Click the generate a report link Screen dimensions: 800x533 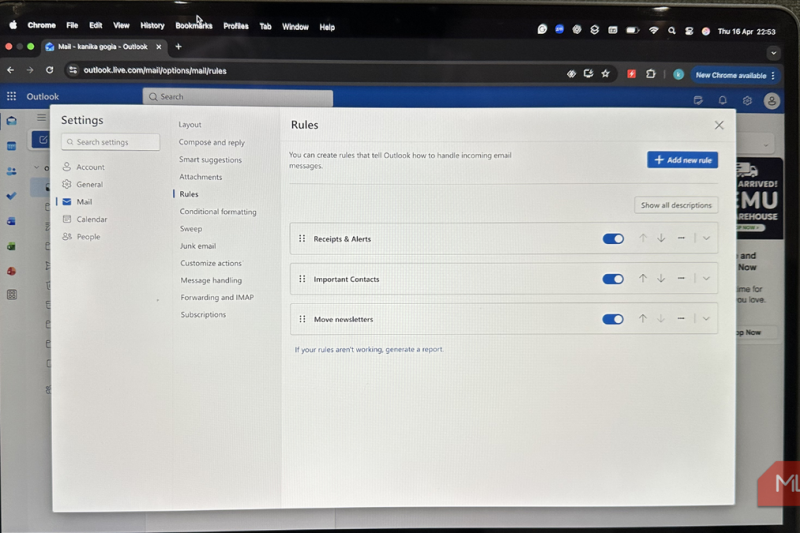pyautogui.click(x=414, y=349)
